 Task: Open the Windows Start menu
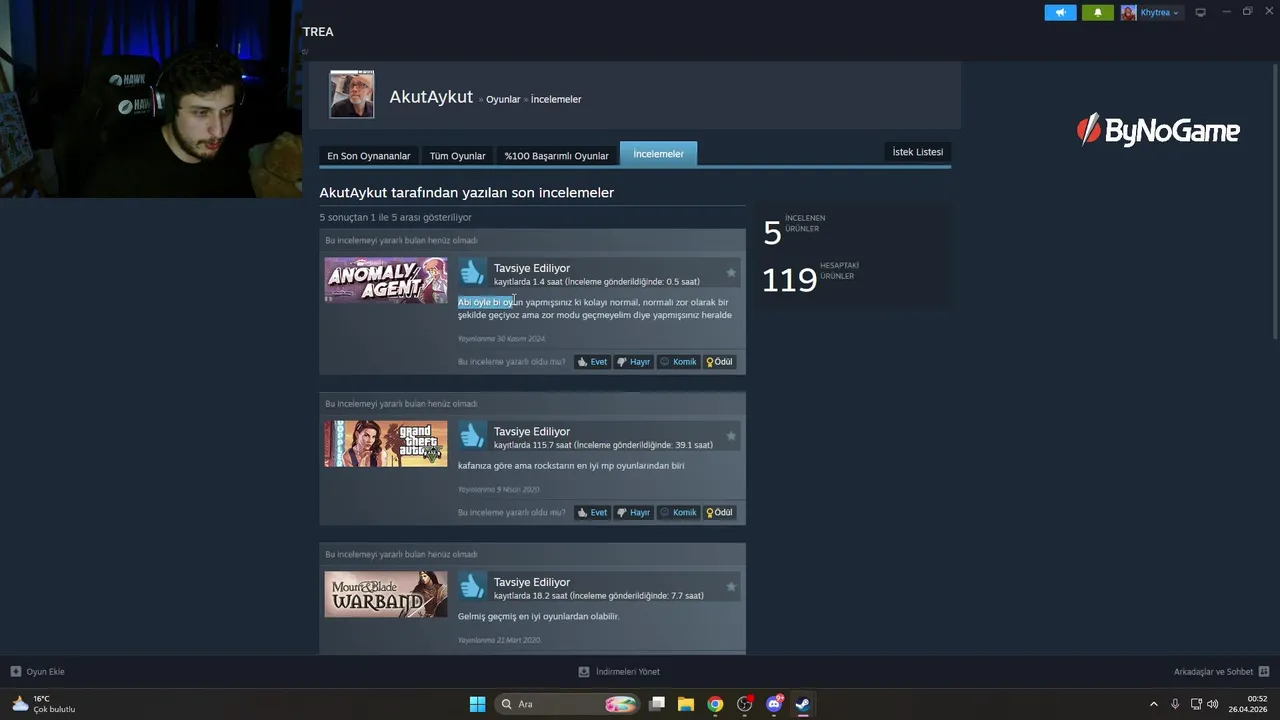[x=477, y=704]
